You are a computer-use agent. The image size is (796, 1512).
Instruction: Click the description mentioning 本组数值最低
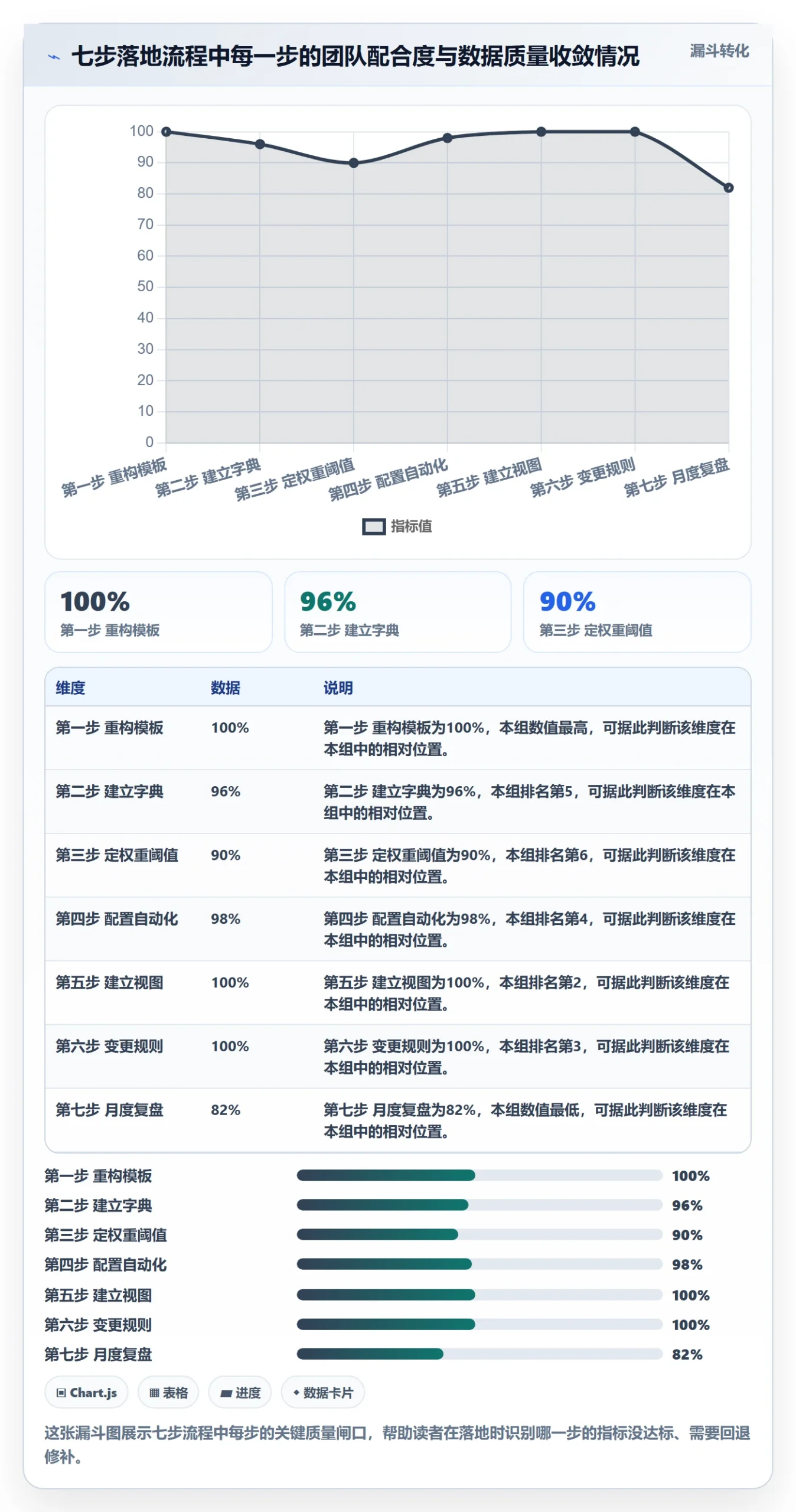(525, 1121)
